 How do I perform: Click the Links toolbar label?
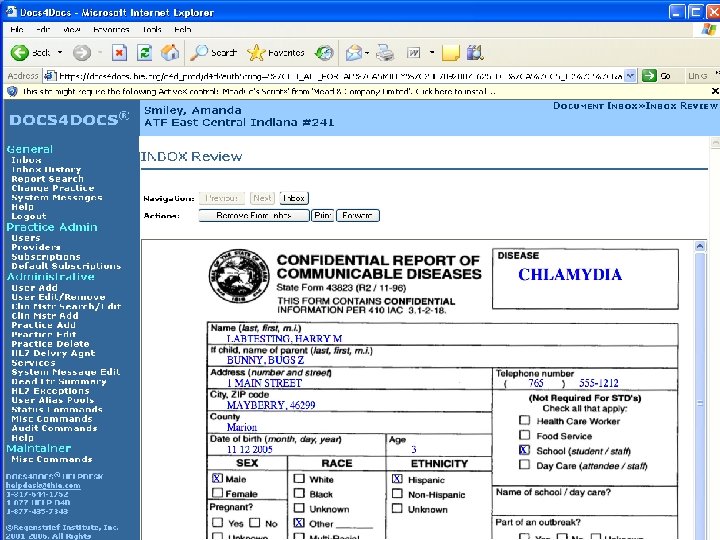click(698, 76)
